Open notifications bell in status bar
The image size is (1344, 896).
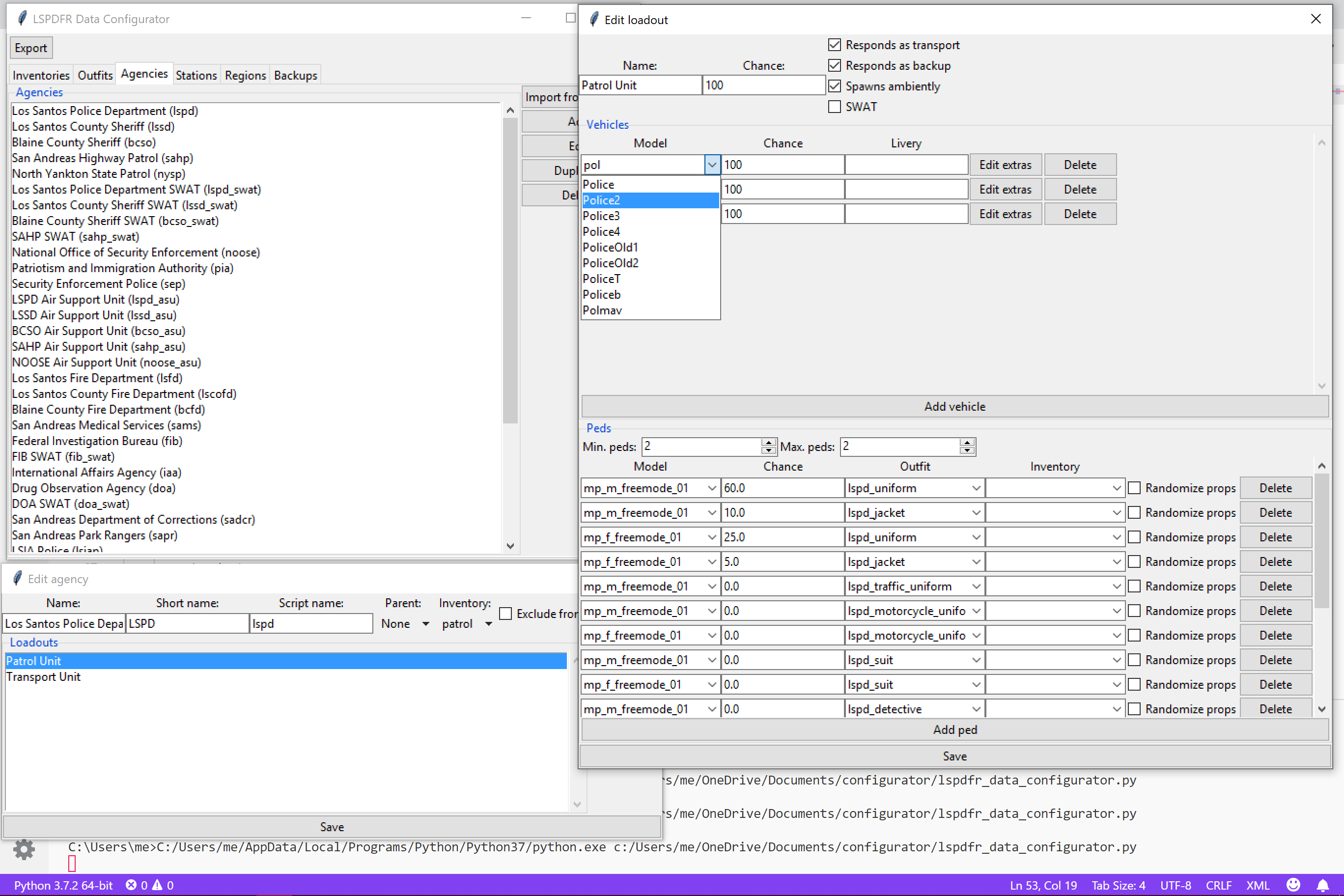coord(1322,885)
